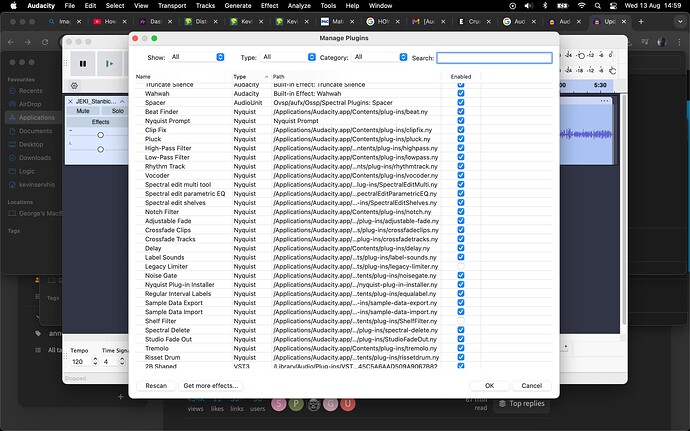
Task: Click the Play button in Audacity toolbar
Action: tap(109, 64)
